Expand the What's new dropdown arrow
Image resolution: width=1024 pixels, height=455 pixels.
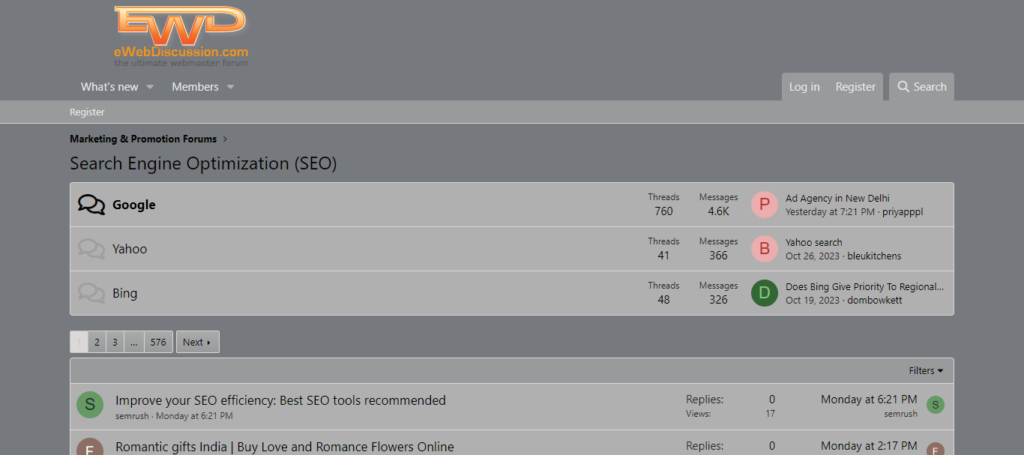point(150,87)
